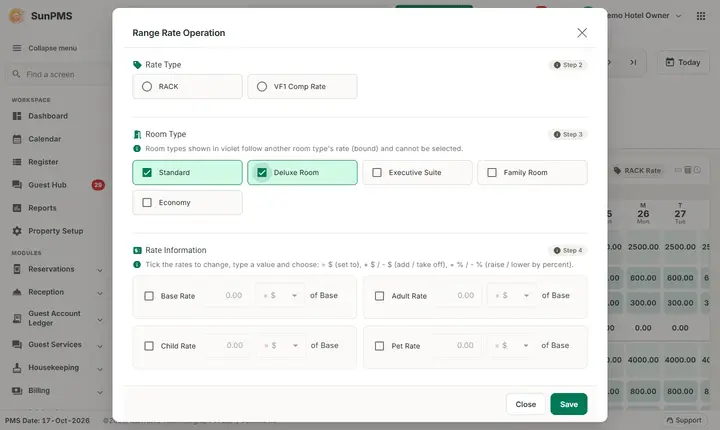Click the Billing icon
Screen dimensions: 720x430
pos(17,390)
